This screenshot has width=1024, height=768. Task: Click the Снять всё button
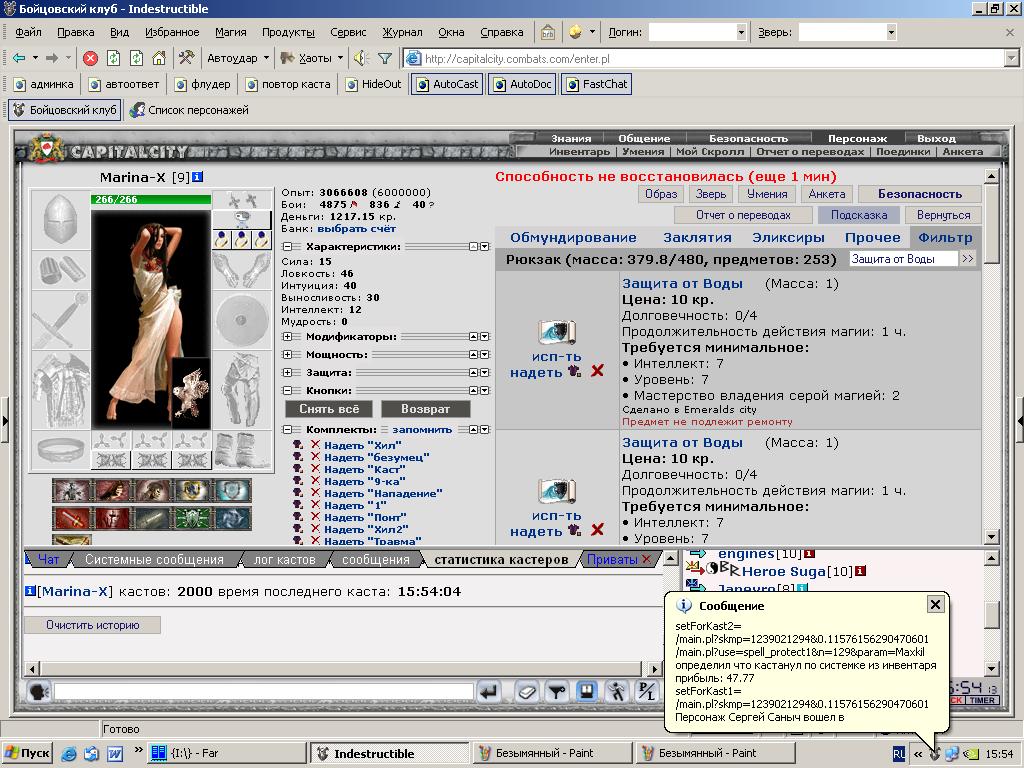329,409
